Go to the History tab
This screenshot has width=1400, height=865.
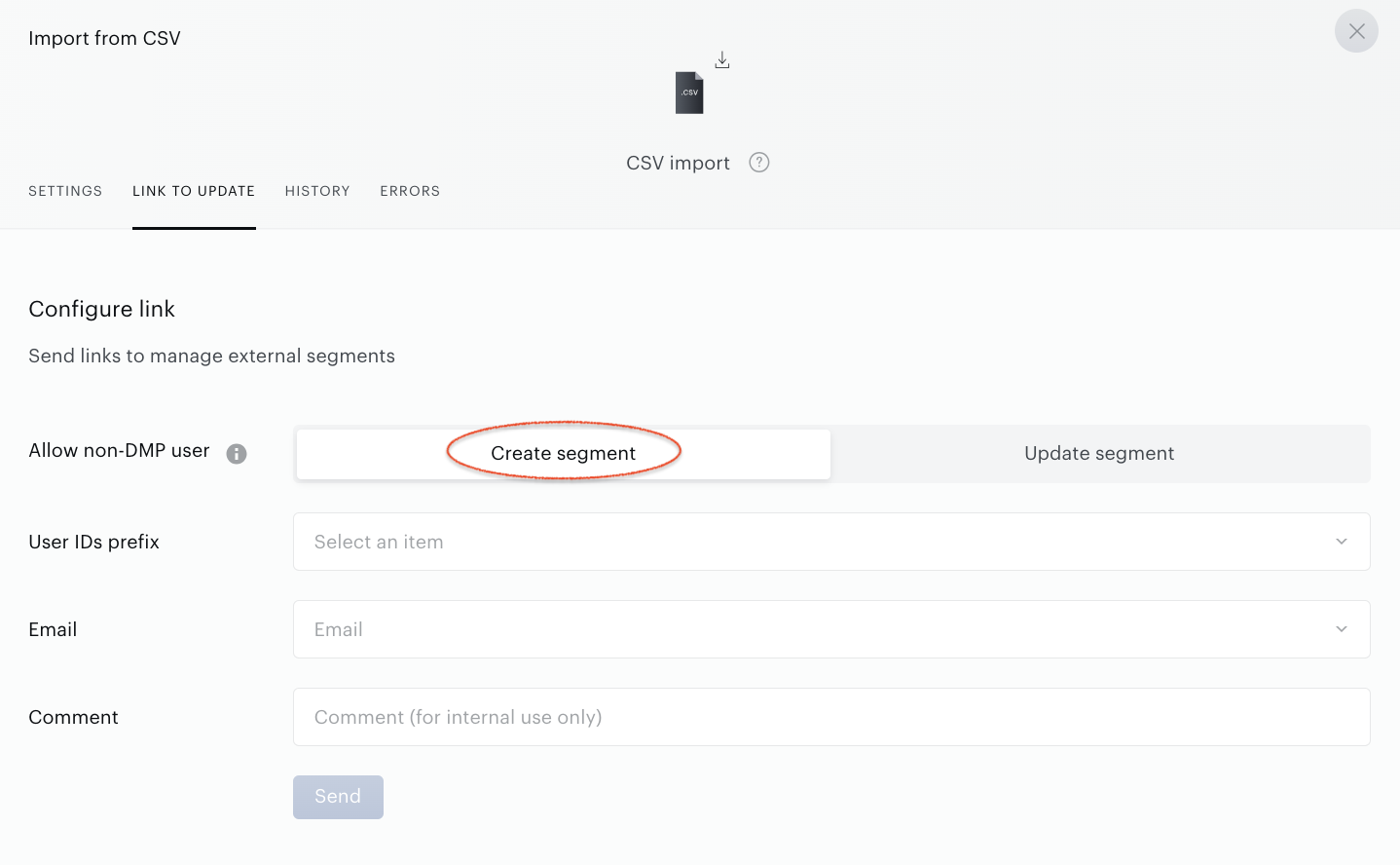tap(317, 191)
